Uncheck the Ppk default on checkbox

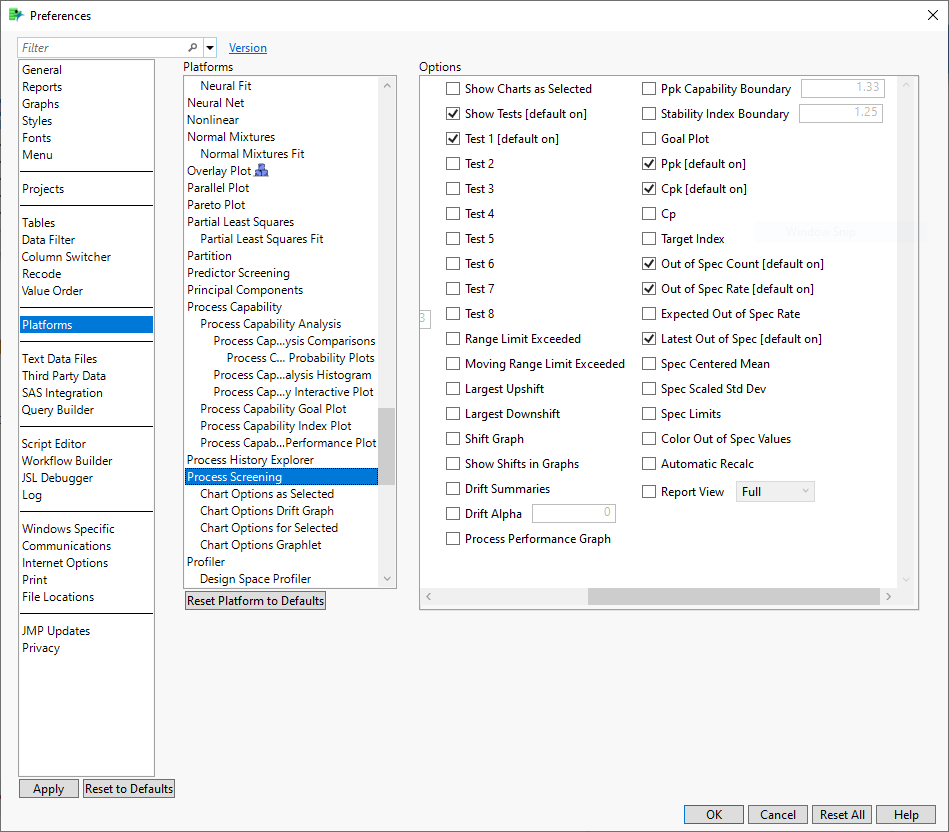[x=649, y=164]
